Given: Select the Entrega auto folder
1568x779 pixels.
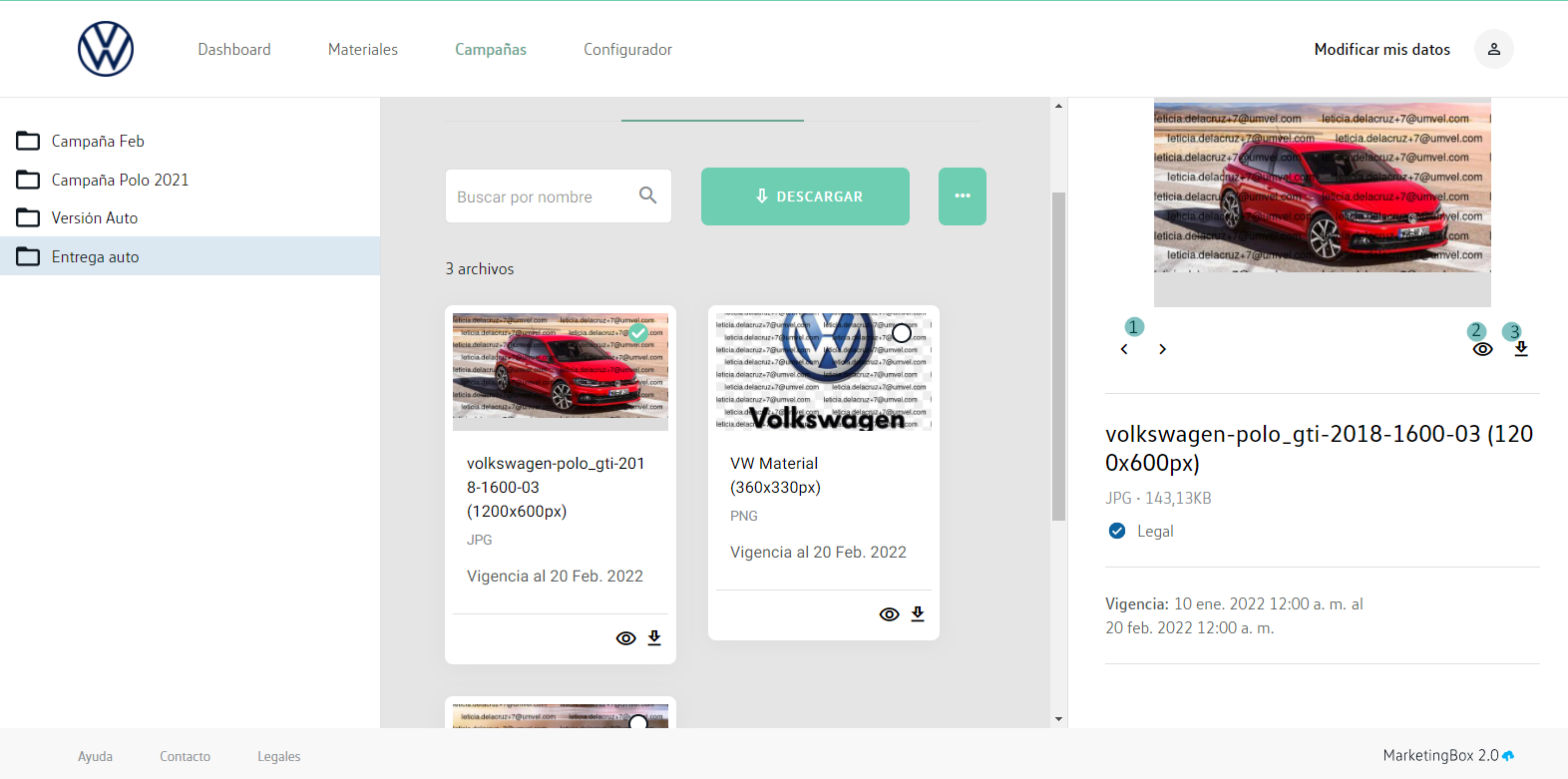Looking at the screenshot, I should tap(190, 256).
